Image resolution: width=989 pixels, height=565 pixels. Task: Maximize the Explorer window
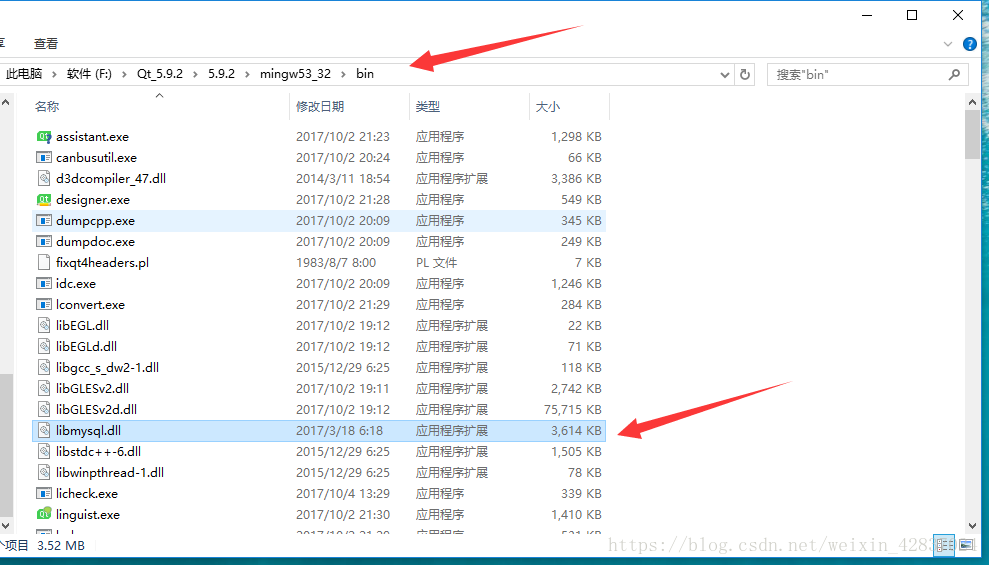point(912,15)
